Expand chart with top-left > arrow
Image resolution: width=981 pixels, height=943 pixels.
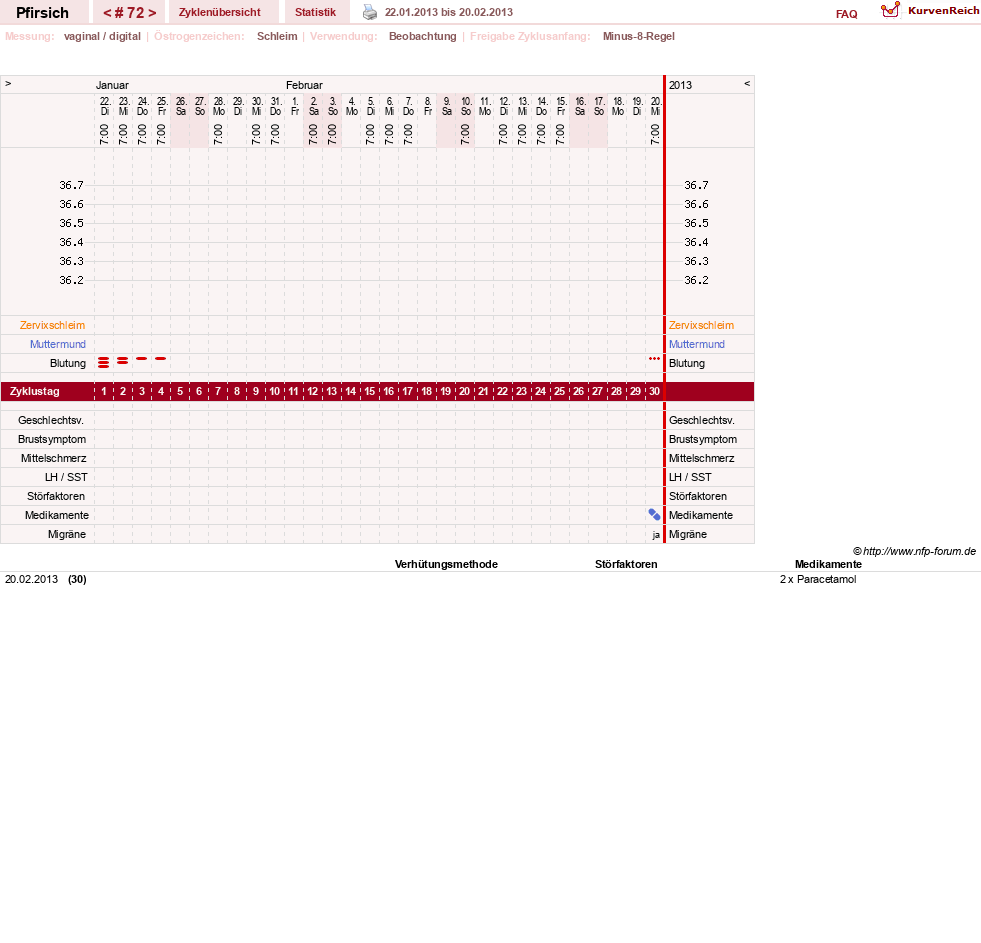click(x=8, y=83)
